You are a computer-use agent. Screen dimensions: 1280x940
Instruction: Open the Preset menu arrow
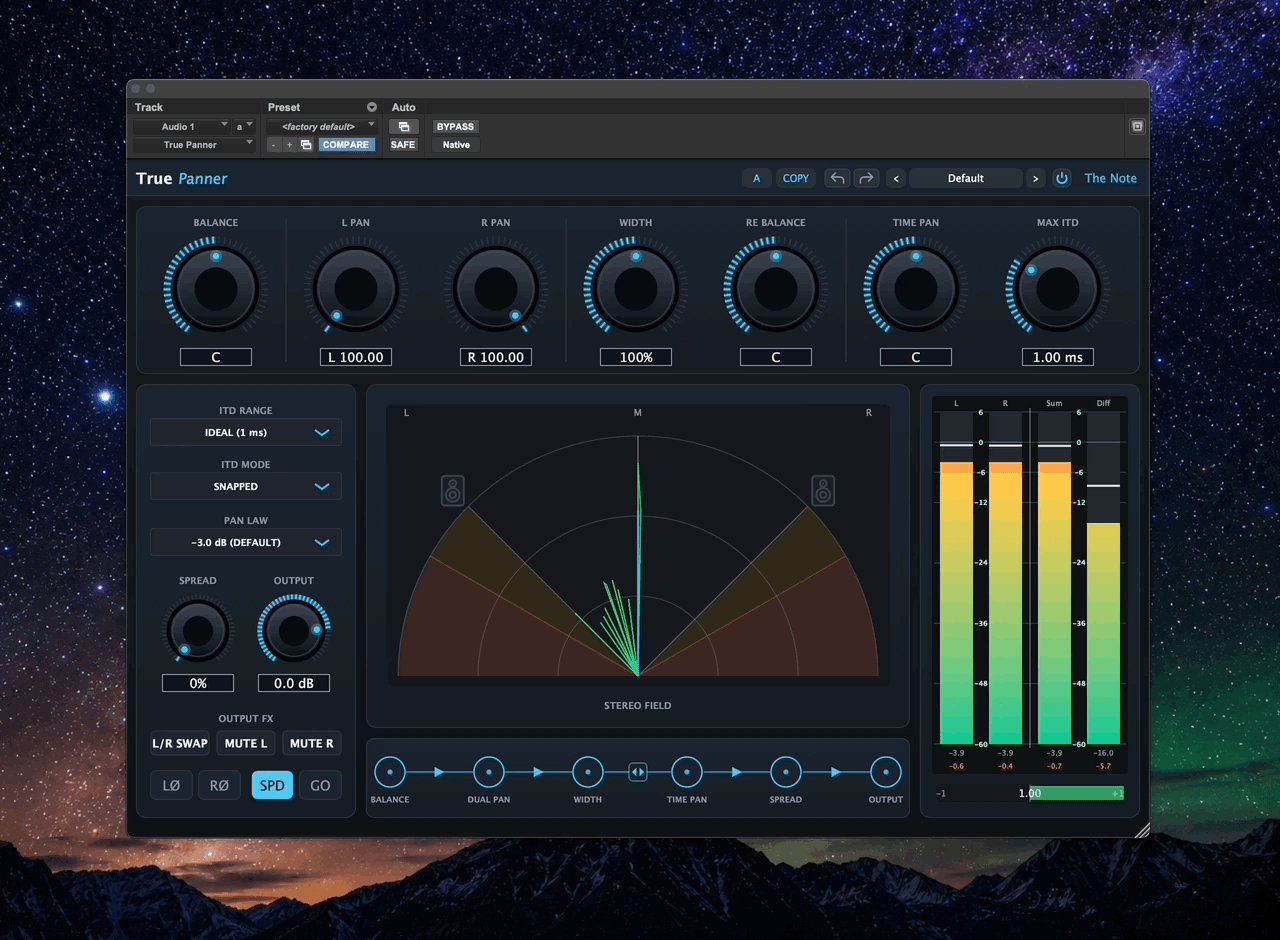click(x=372, y=107)
